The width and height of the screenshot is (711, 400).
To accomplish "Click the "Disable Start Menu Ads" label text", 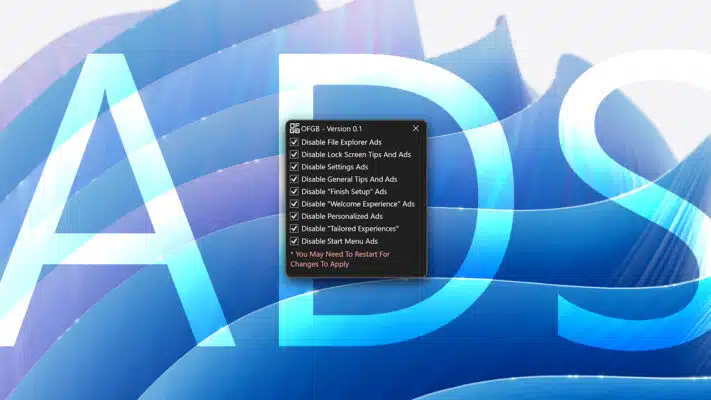I will 339,241.
